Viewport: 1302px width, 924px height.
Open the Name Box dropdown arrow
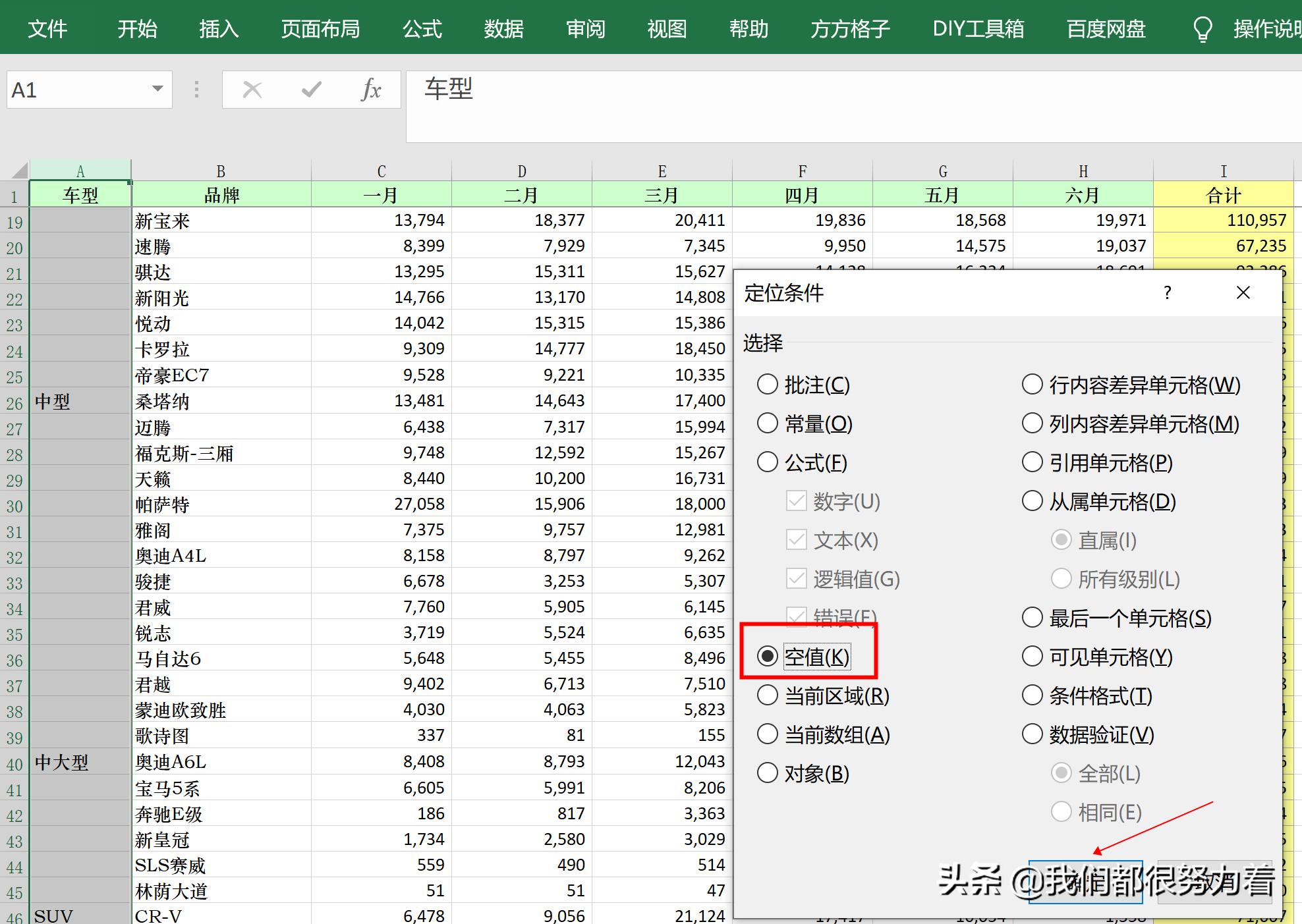tap(157, 90)
